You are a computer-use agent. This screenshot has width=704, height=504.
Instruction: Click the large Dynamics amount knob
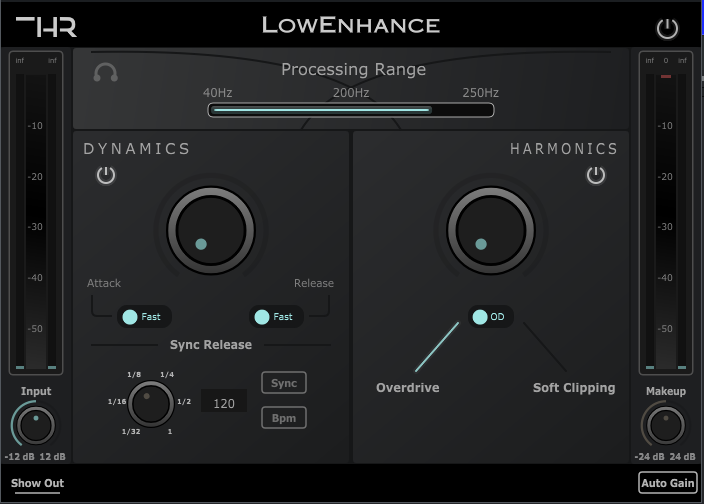click(210, 231)
